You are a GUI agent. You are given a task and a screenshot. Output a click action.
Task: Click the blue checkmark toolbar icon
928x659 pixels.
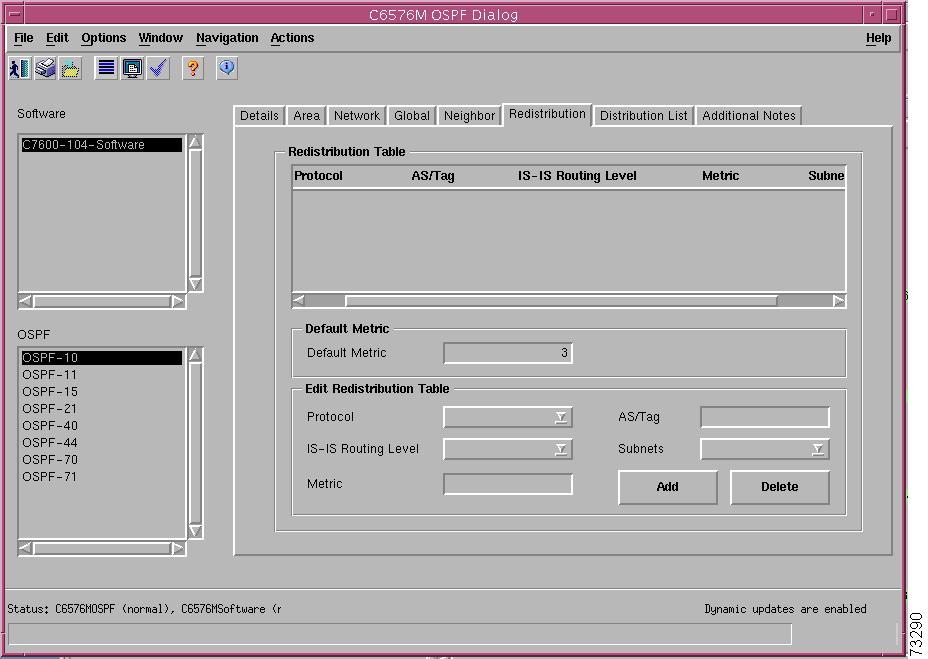[157, 68]
